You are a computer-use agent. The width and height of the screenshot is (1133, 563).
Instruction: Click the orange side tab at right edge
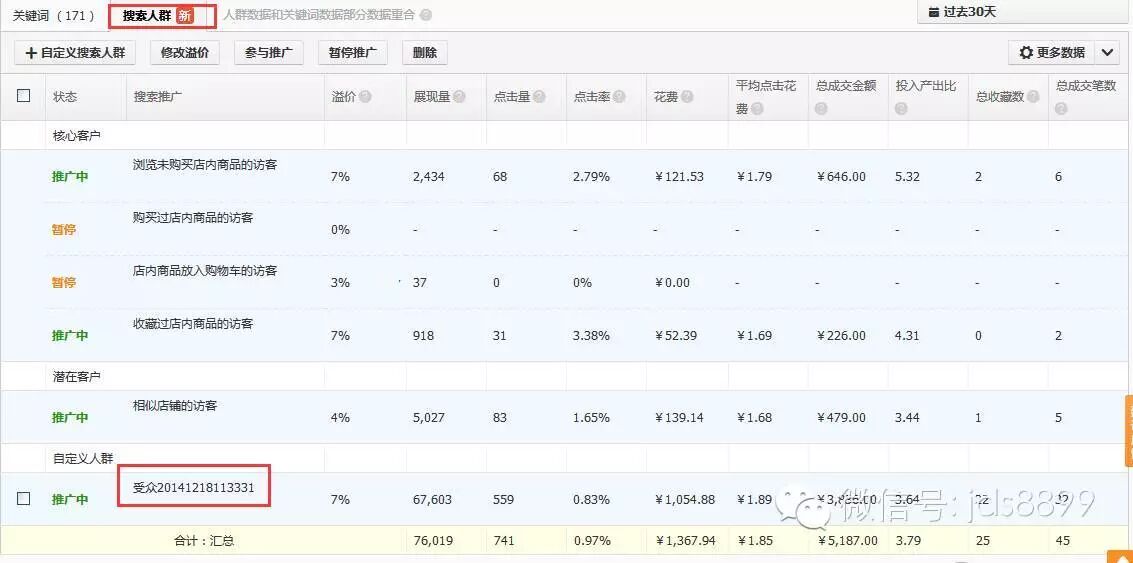(x=1129, y=431)
